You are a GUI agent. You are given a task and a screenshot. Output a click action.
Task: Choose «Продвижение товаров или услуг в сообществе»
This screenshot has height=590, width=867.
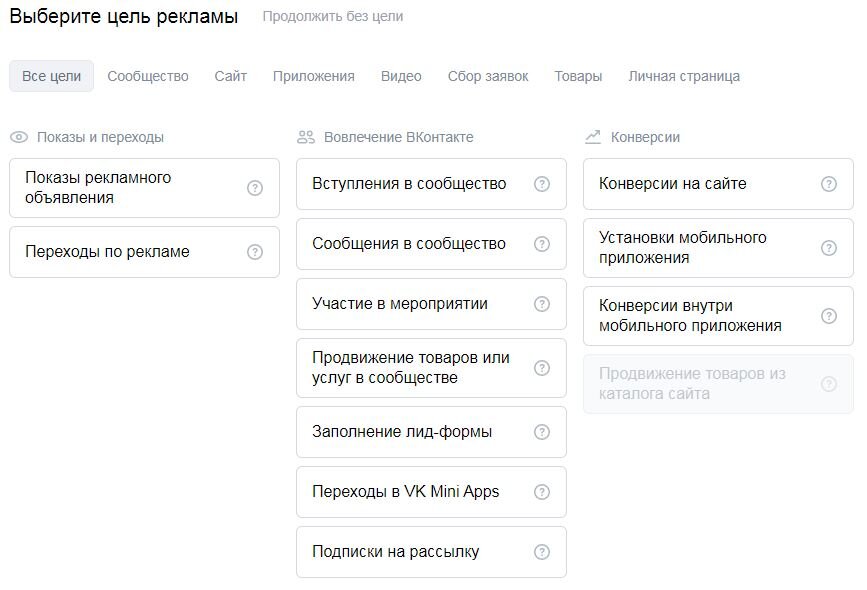pos(410,368)
